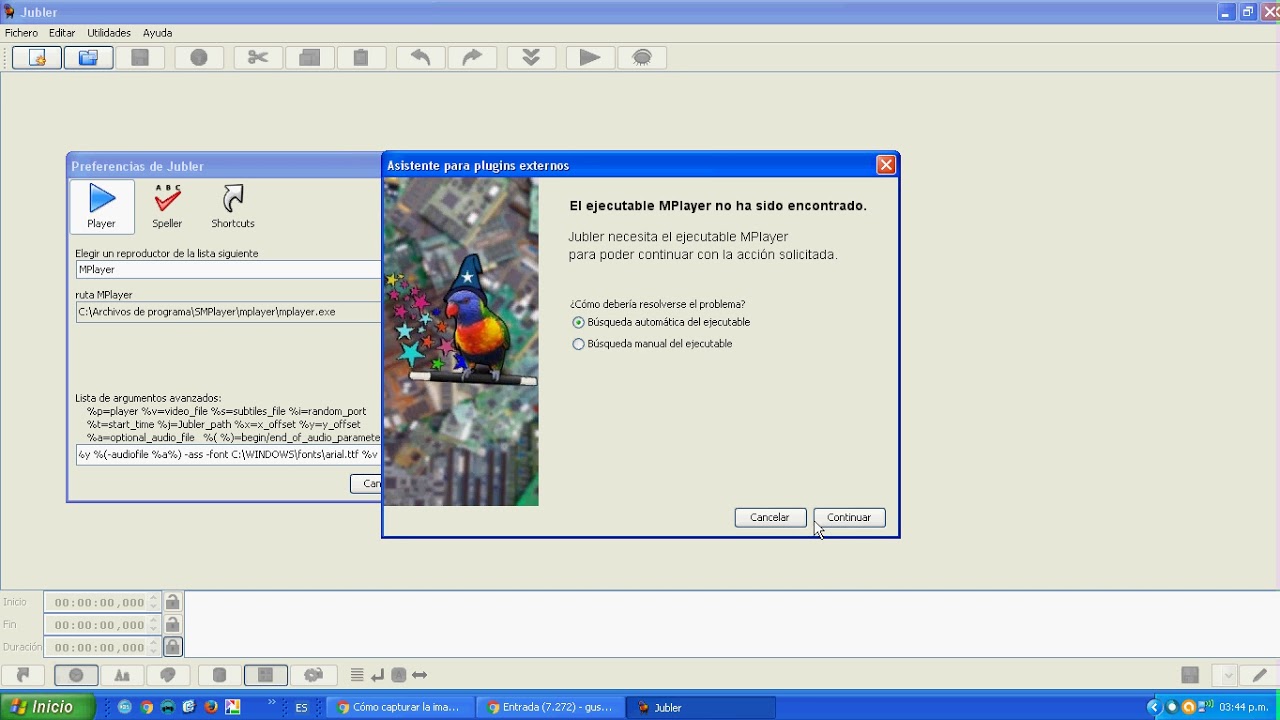Click the bottom-right floppy save icon
The image size is (1280, 720).
(1190, 675)
